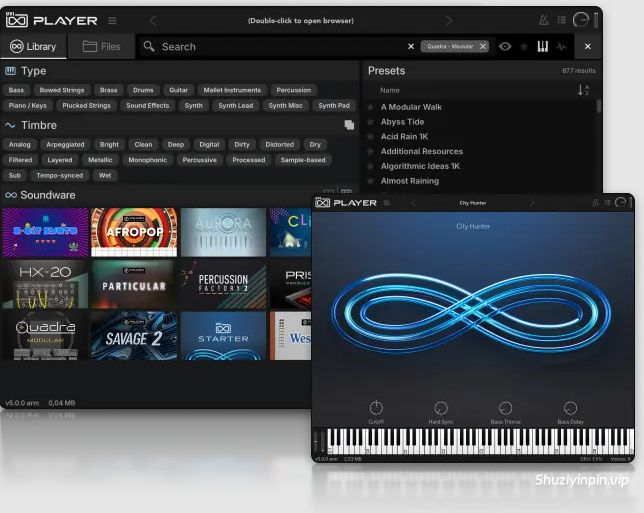
Task: Toggle the favorites star filter in search bar
Action: coord(524,46)
